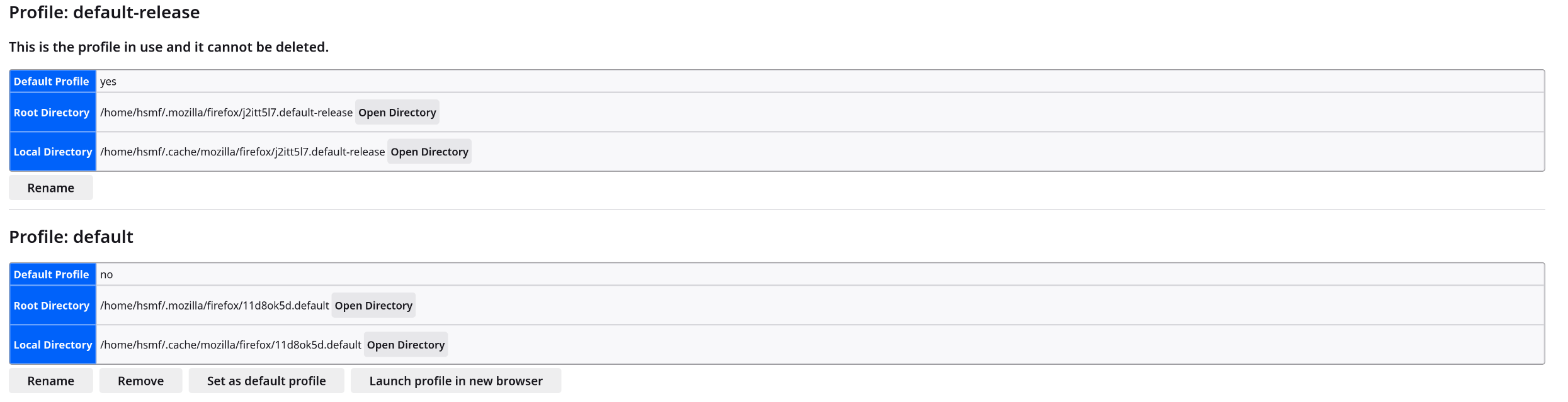Screen dimensions: 1568x402
Task: Click the j2itt5l7.default-release .mozilla root path text
Action: point(226,113)
